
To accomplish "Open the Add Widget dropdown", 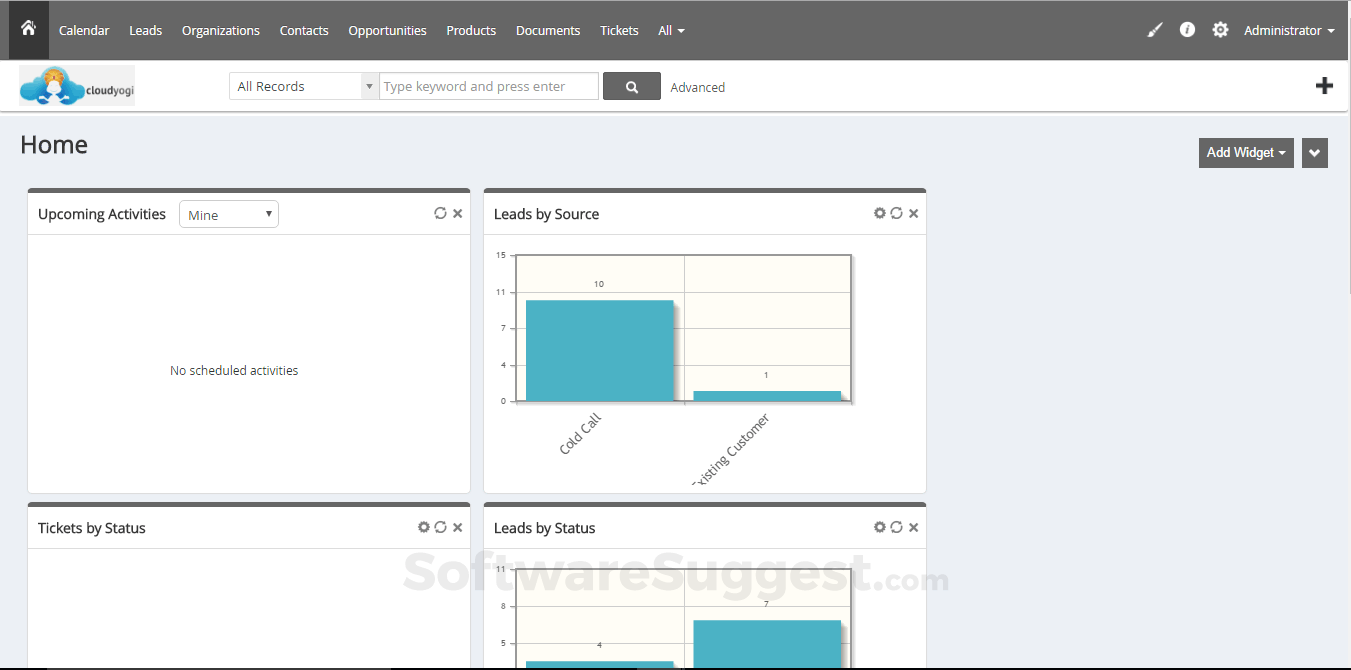I will (1246, 152).
